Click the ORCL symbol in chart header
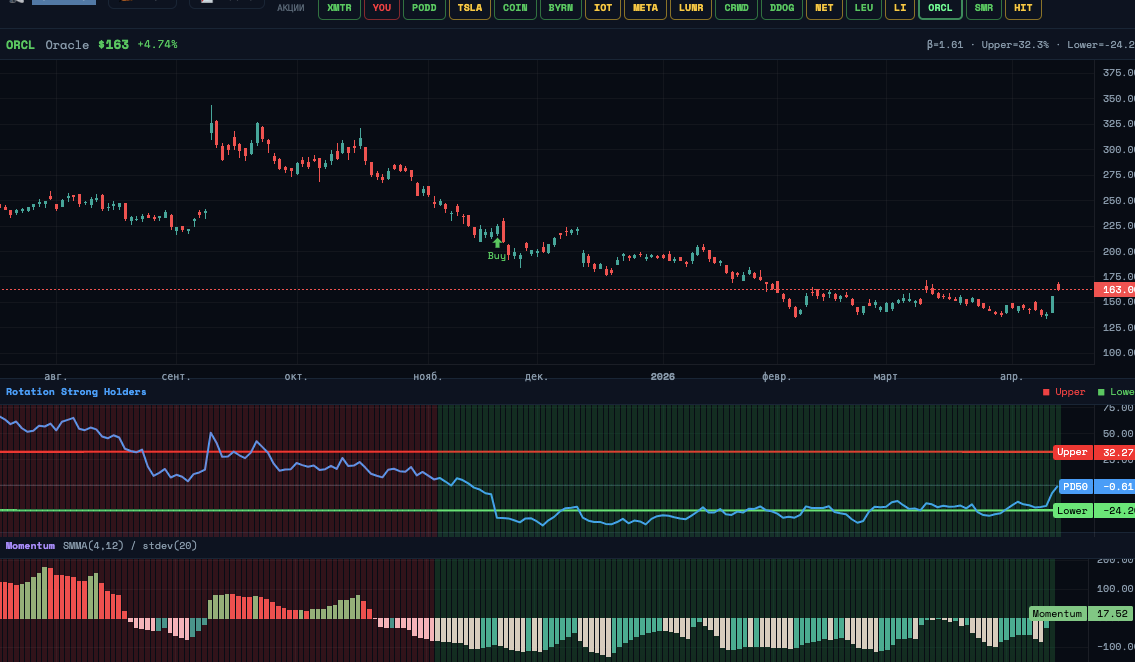Viewport: 1135px width, 662px height. tap(20, 45)
